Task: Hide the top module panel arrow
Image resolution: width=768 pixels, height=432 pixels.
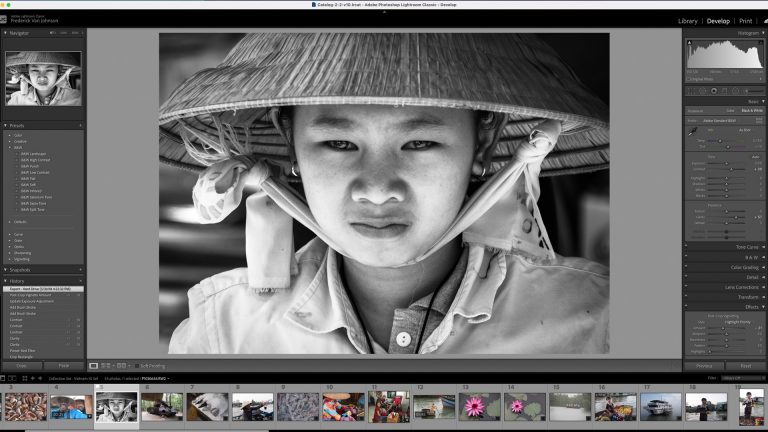Action: 384,12
